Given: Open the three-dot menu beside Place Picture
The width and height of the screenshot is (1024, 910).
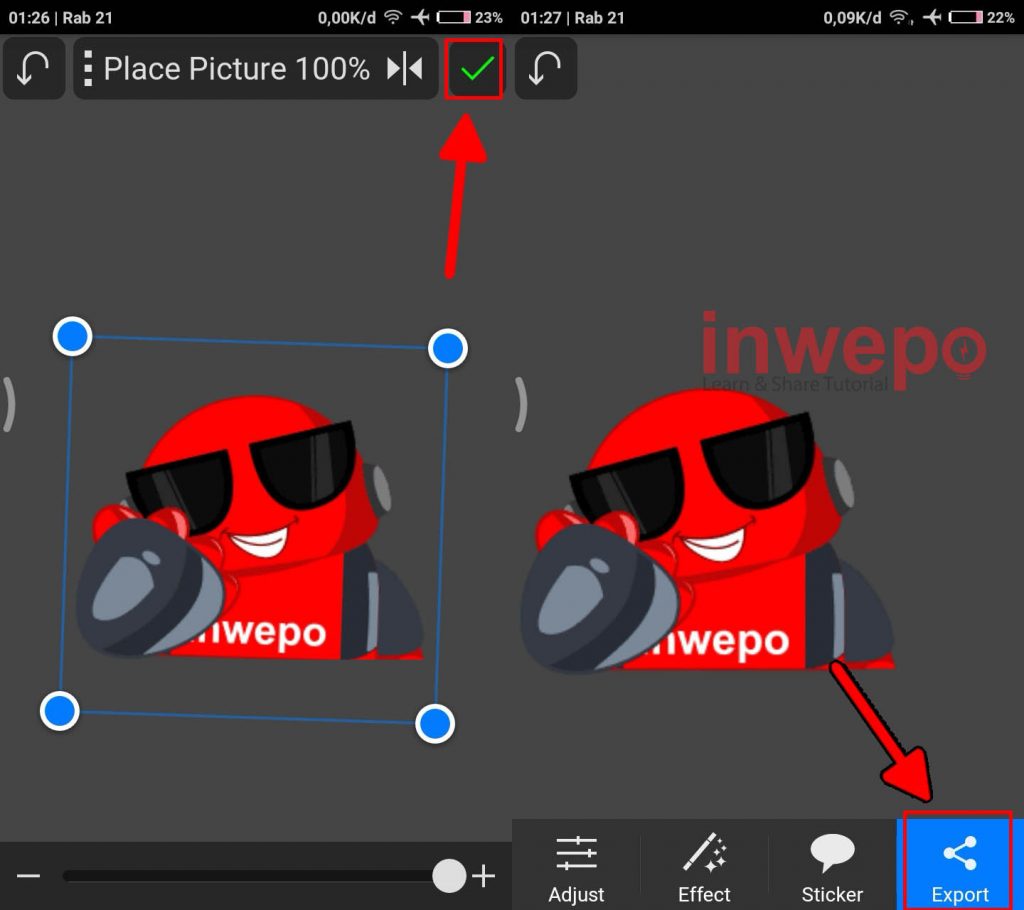Looking at the screenshot, I should point(88,69).
